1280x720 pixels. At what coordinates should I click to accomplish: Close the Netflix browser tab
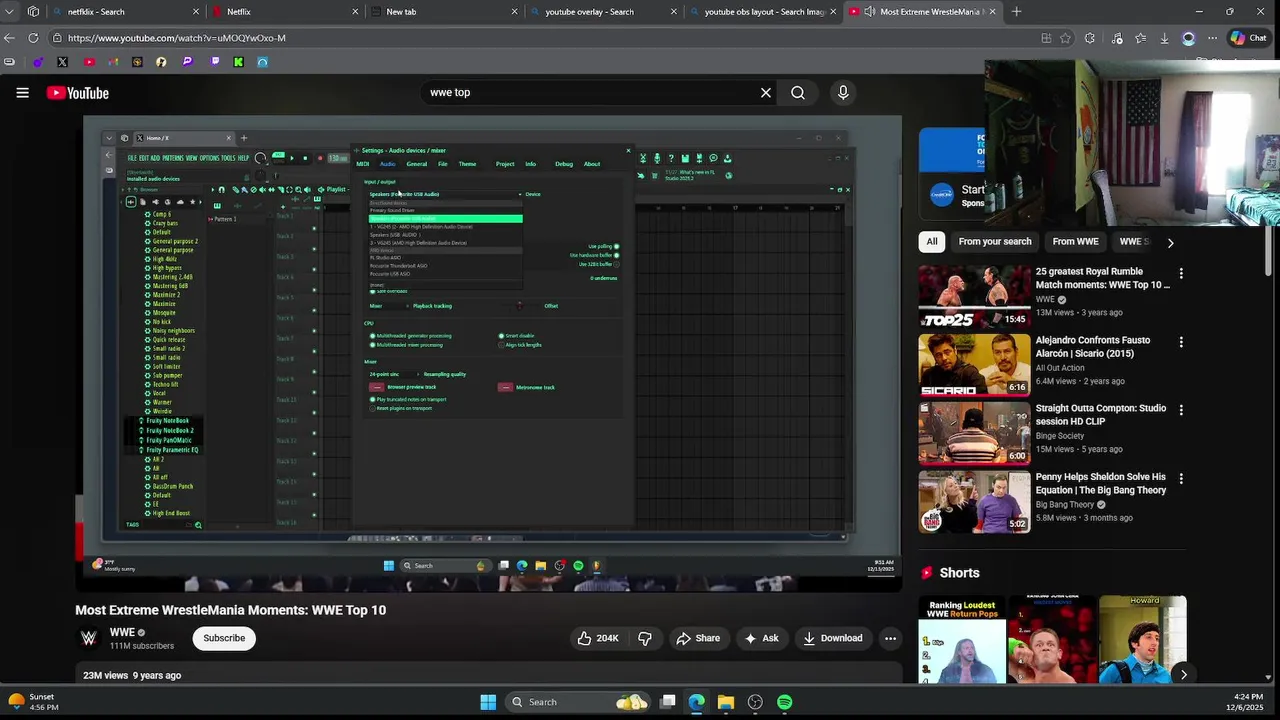[355, 12]
